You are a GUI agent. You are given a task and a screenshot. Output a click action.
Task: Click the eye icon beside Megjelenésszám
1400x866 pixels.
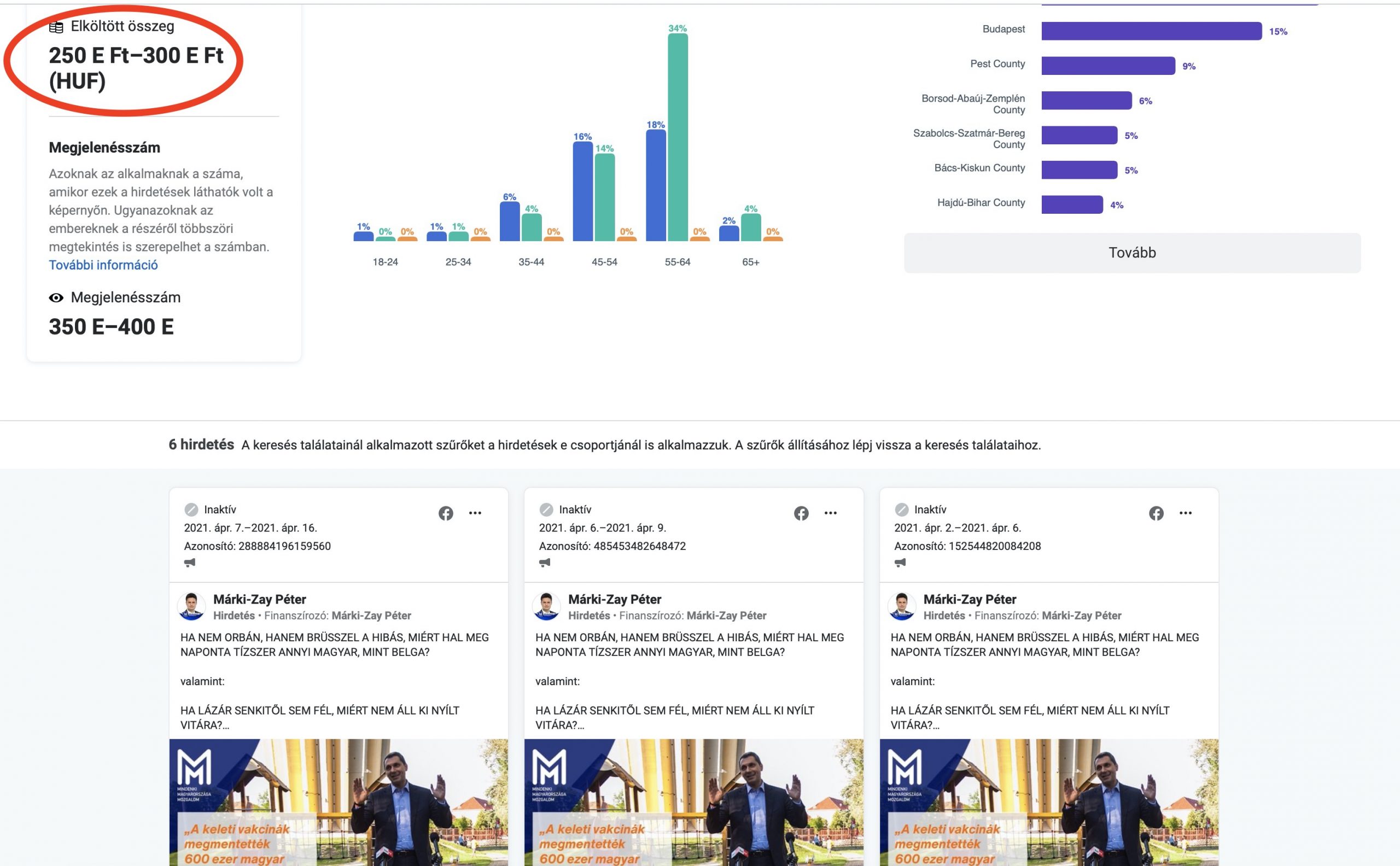[56, 298]
